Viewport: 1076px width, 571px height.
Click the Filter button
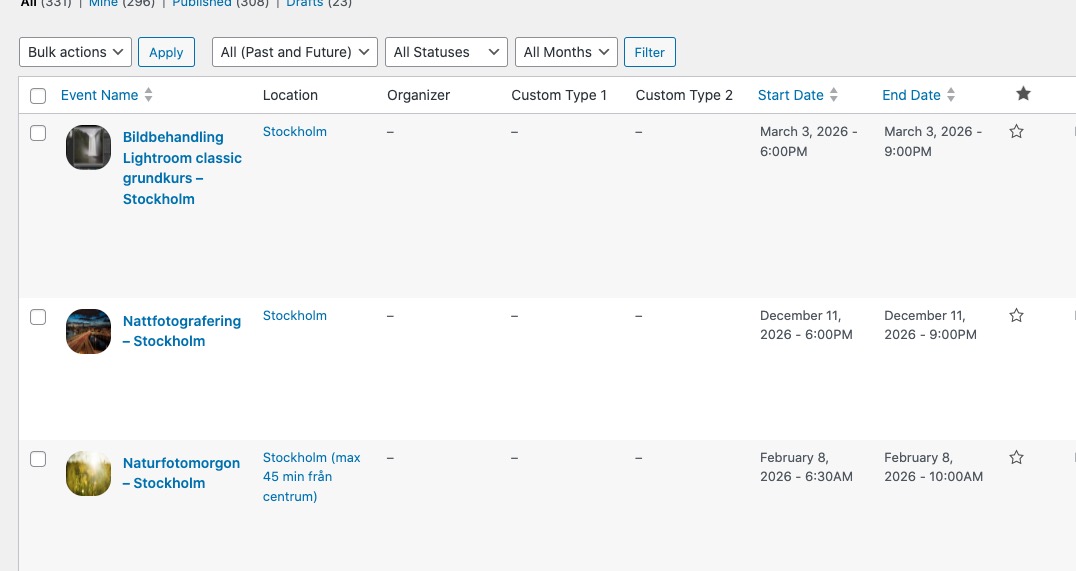[x=650, y=52]
